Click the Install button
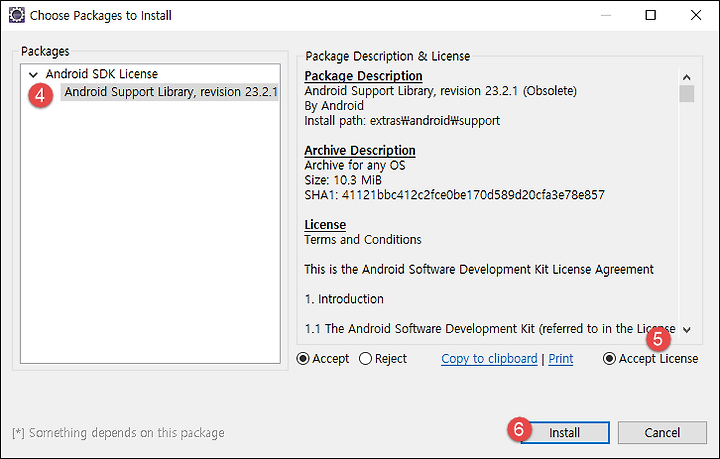This screenshot has height=459, width=720. [565, 432]
